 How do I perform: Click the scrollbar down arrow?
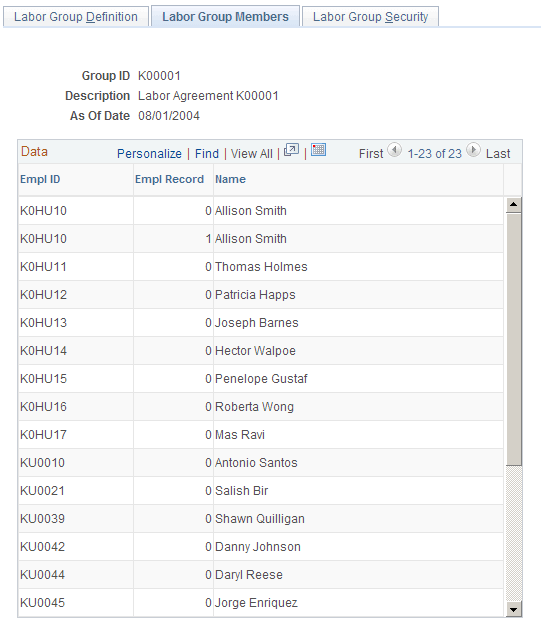(x=513, y=609)
